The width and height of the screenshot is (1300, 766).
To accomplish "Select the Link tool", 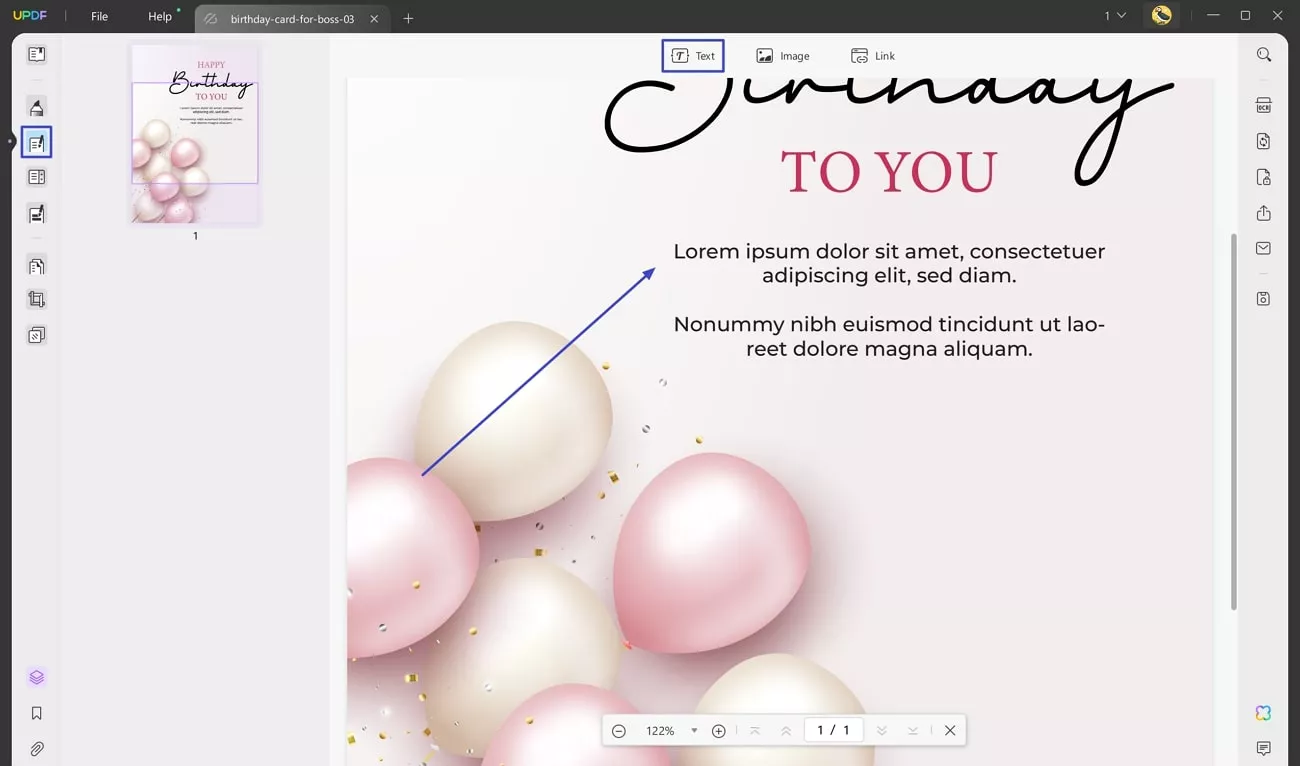I will pyautogui.click(x=873, y=55).
